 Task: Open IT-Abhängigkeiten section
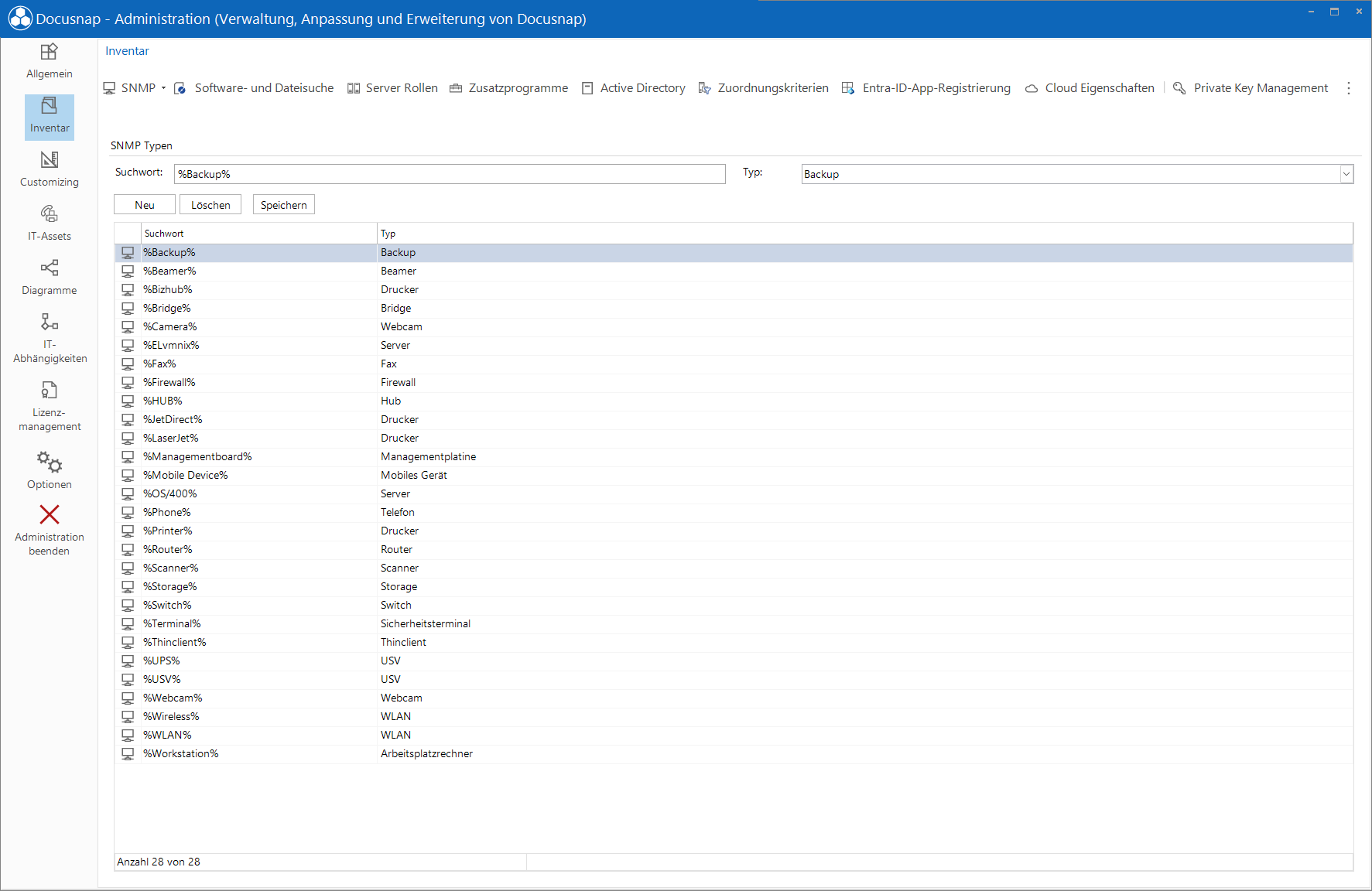50,338
